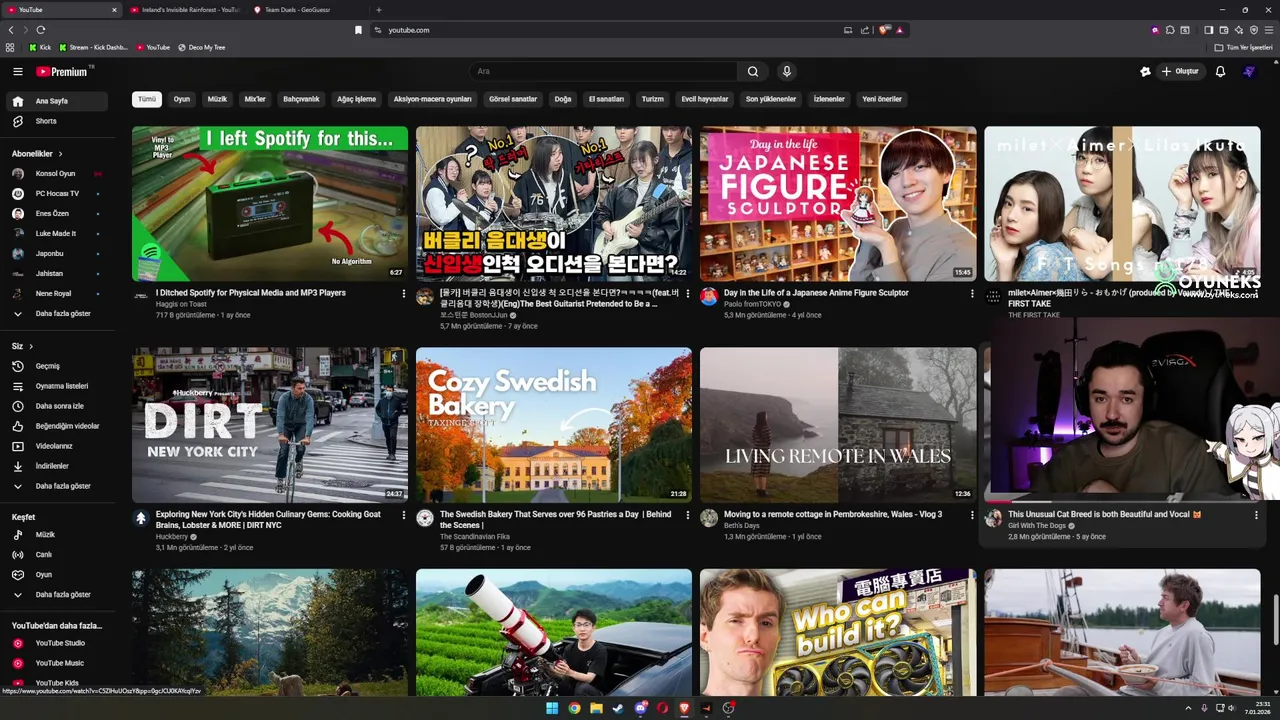Open Living Remote in Wales thumbnail
The image size is (1280, 720).
point(838,425)
